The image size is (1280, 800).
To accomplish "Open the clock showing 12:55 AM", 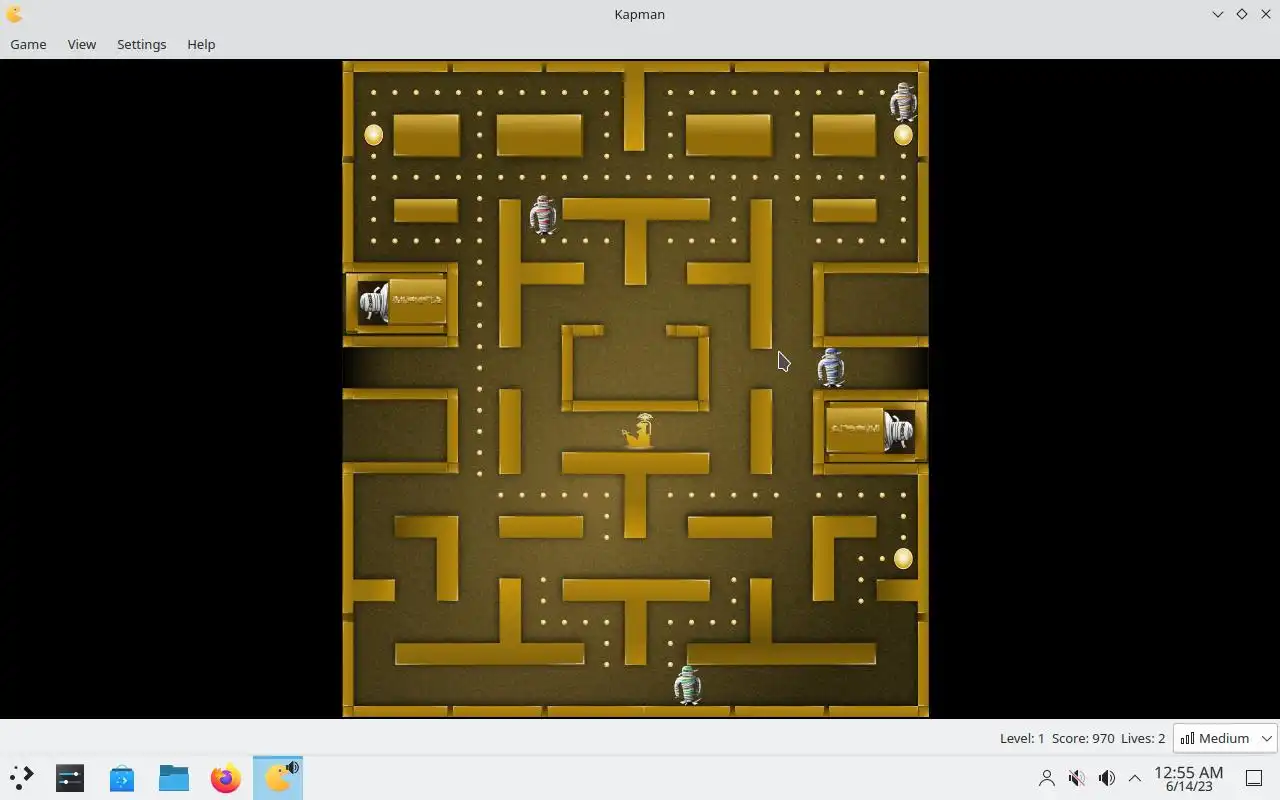I will coord(1188,778).
